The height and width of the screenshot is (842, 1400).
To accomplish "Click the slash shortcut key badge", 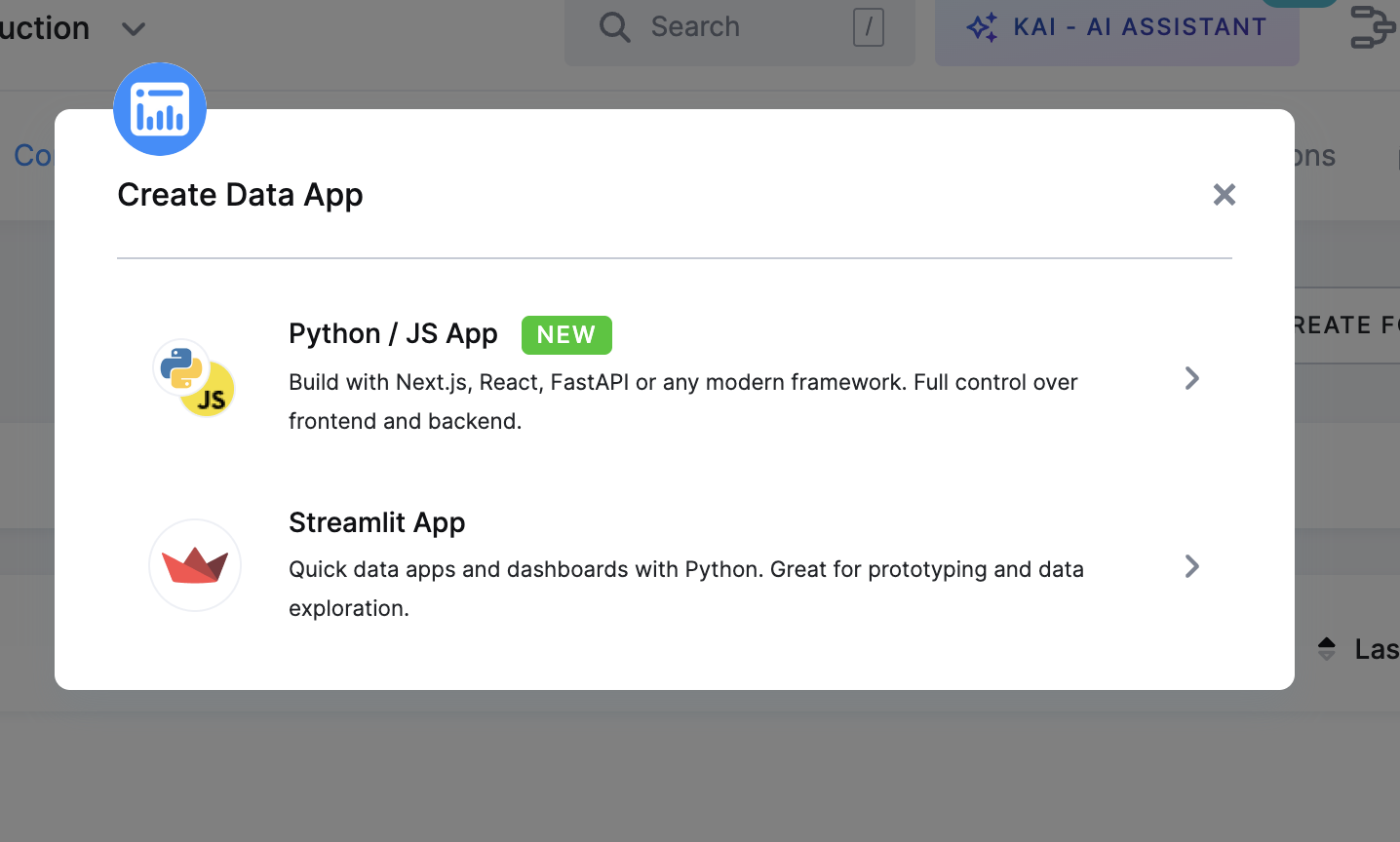I will click(868, 27).
